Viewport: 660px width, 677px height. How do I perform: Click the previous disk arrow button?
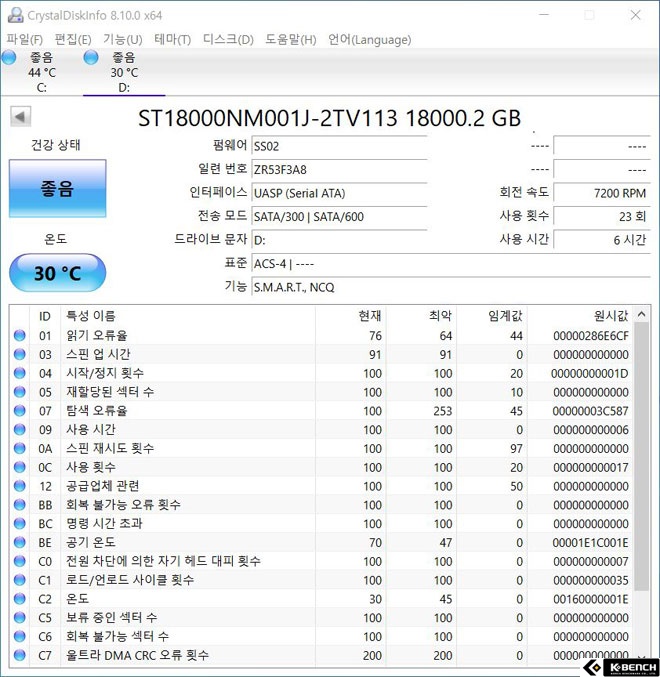pos(20,117)
